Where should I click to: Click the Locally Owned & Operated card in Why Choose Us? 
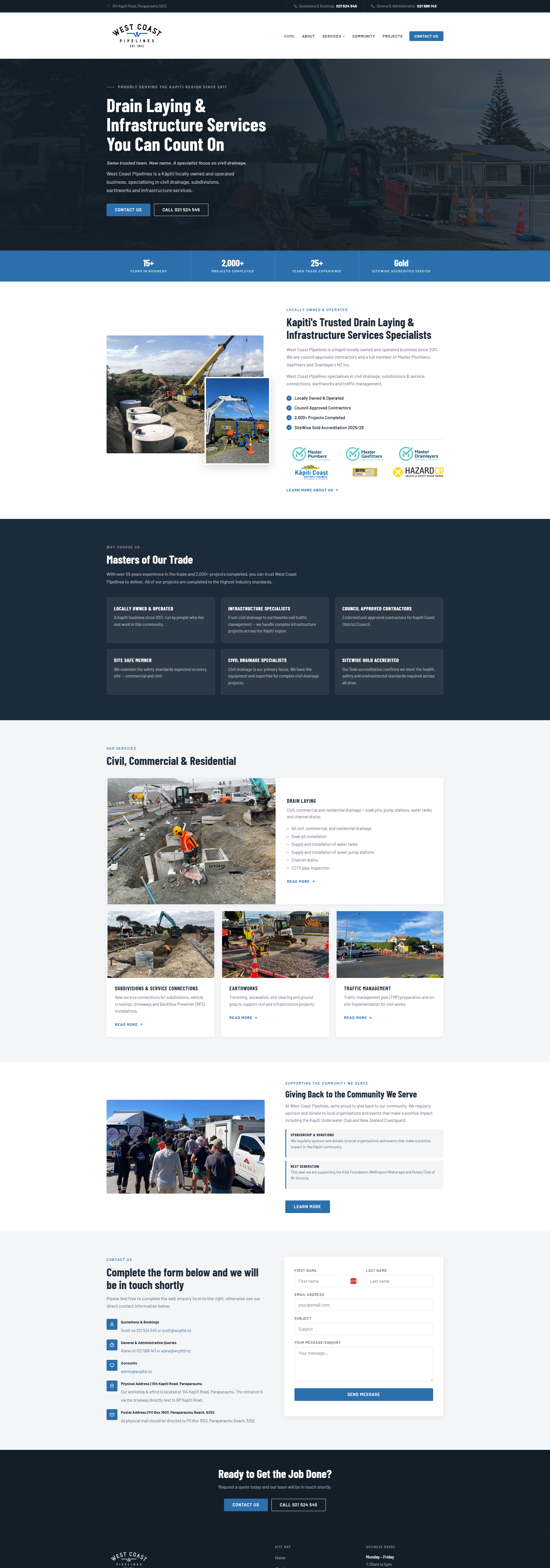tap(161, 620)
